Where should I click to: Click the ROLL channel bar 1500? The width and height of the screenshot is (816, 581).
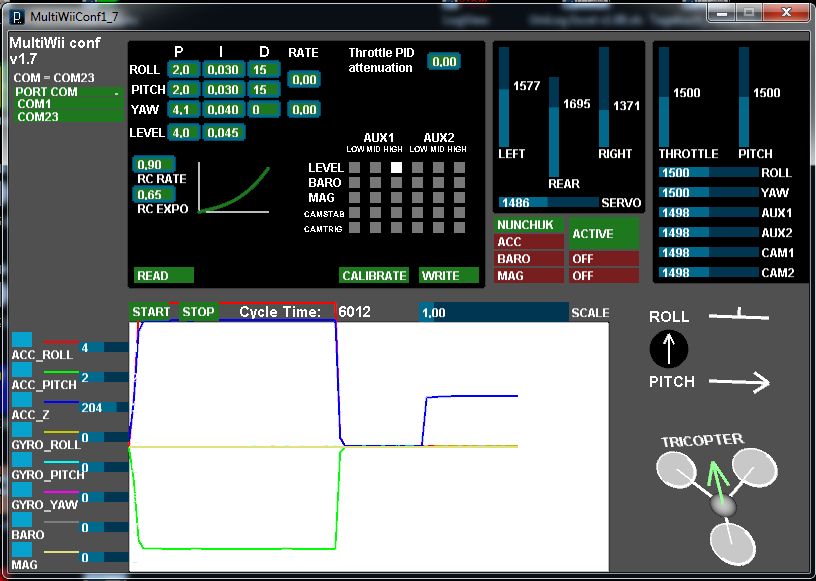tap(708, 173)
